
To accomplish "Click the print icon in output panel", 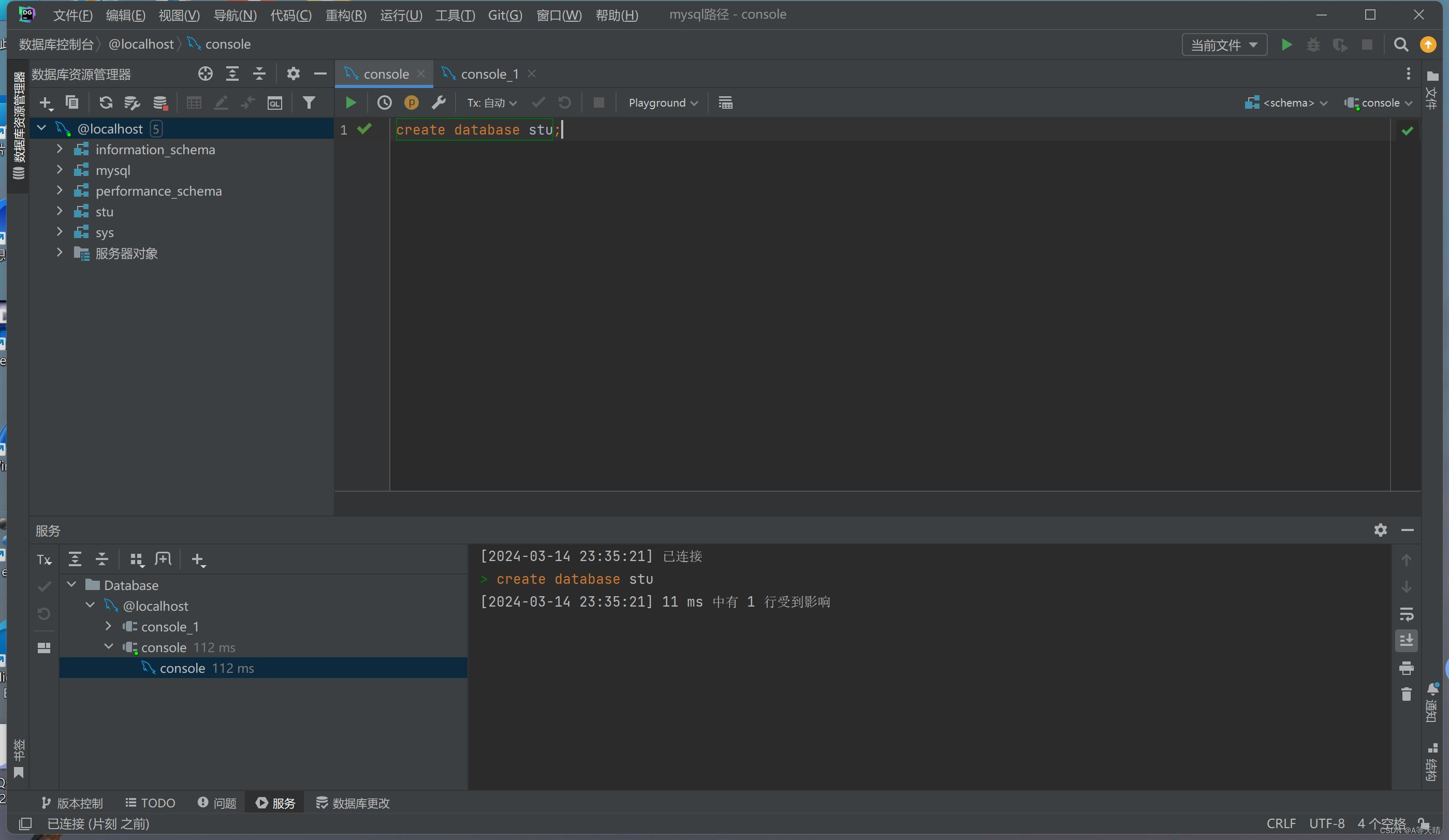I will [1406, 668].
